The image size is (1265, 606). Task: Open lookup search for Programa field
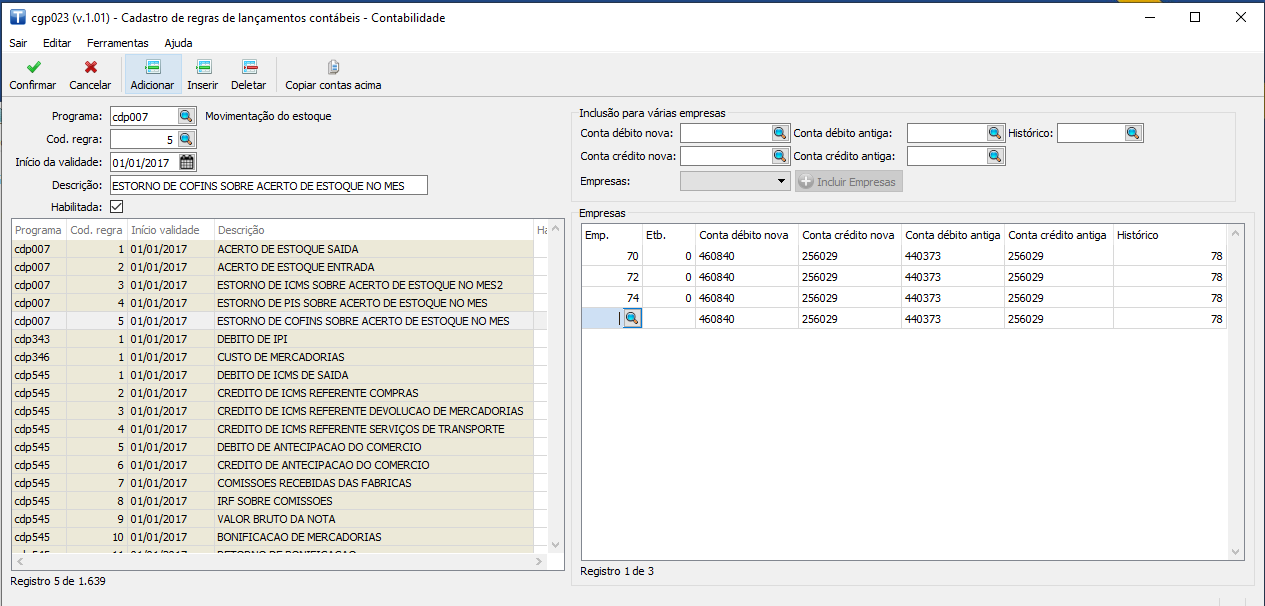[187, 116]
